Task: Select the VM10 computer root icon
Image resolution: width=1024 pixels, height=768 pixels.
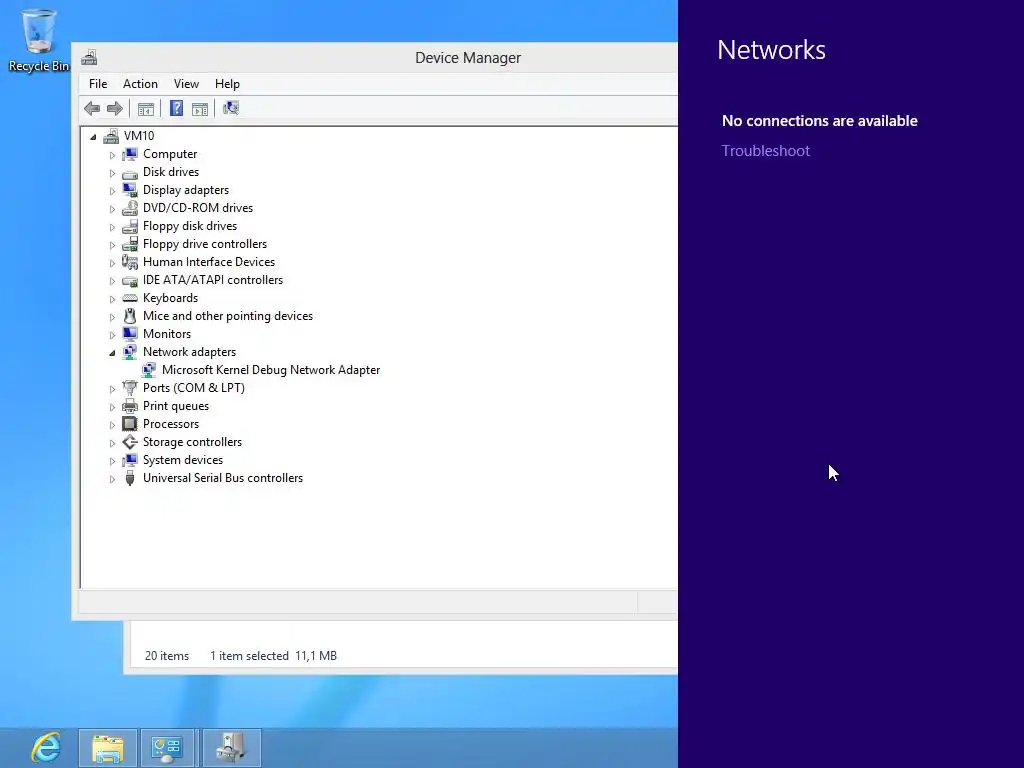Action: coord(111,136)
